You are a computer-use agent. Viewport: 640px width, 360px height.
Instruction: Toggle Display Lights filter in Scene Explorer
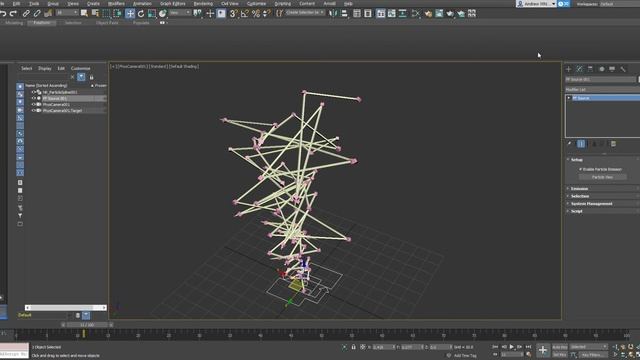(20, 102)
